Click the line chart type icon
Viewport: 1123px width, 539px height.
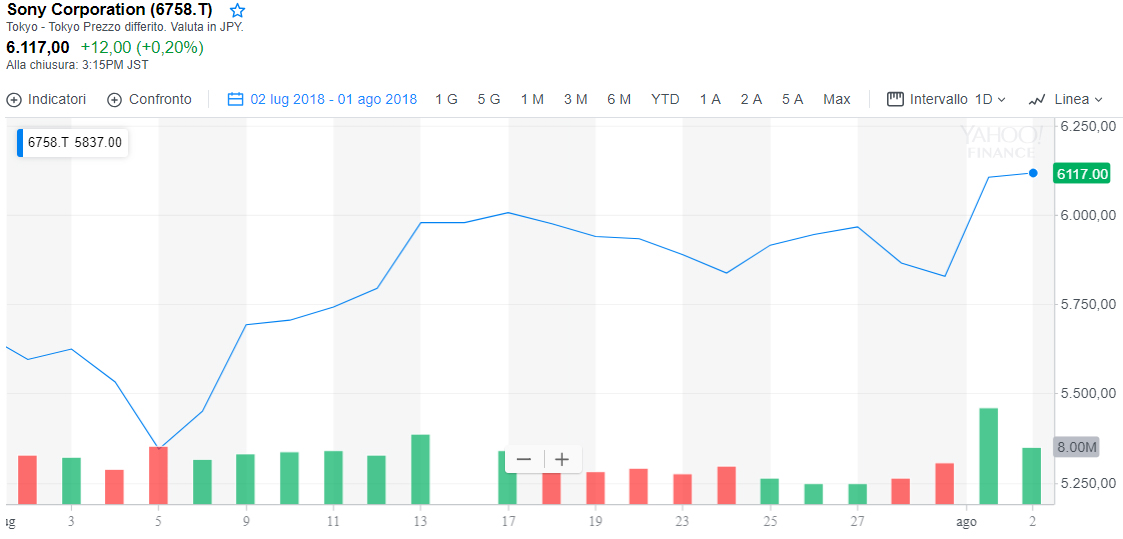(1037, 99)
